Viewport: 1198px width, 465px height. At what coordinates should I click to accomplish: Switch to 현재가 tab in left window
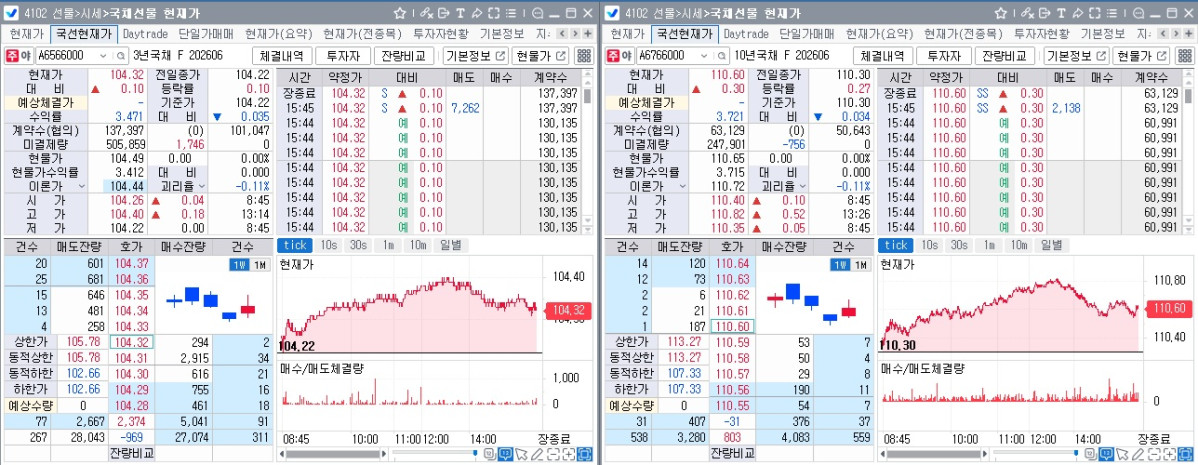coord(28,34)
